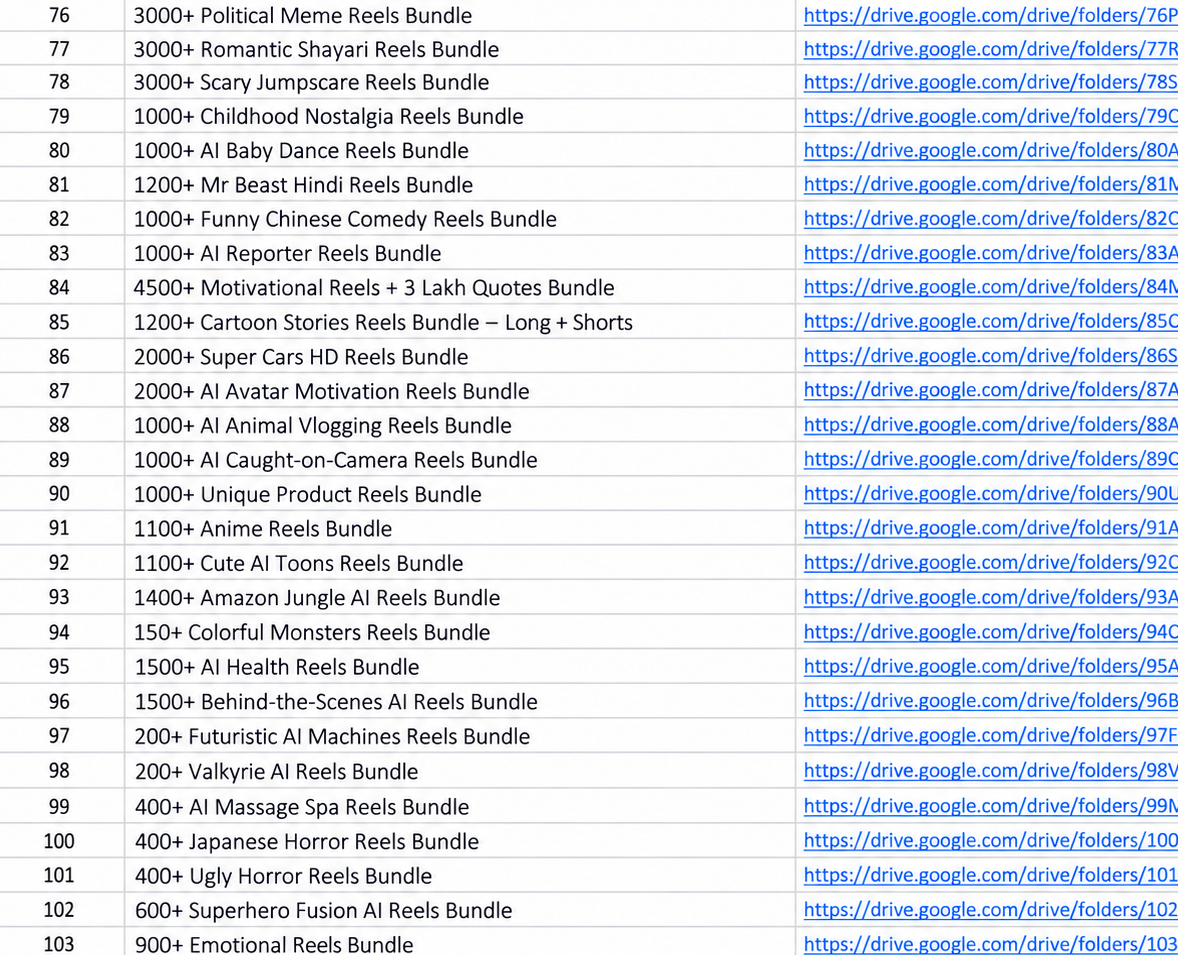Image resolution: width=1178 pixels, height=956 pixels.
Task: Click '1000+ Unique Product Reels Bundle' text
Action: tap(307, 495)
